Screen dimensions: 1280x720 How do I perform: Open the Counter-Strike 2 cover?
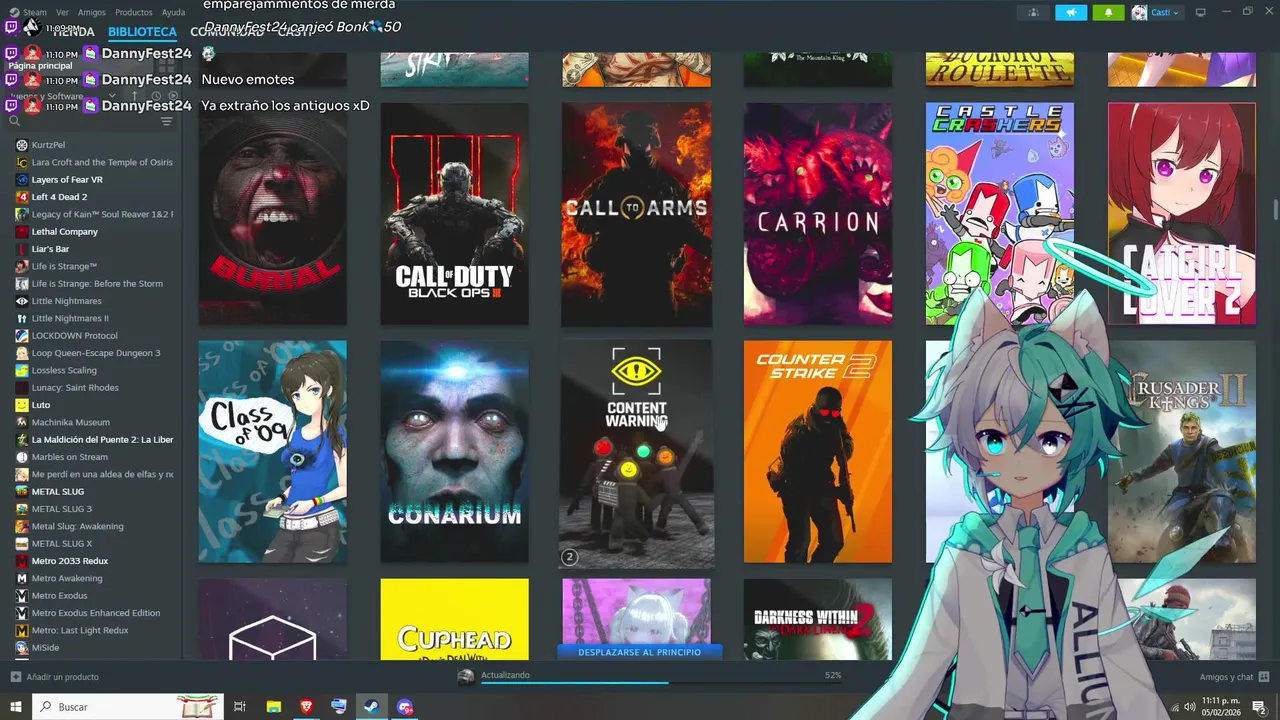click(817, 452)
